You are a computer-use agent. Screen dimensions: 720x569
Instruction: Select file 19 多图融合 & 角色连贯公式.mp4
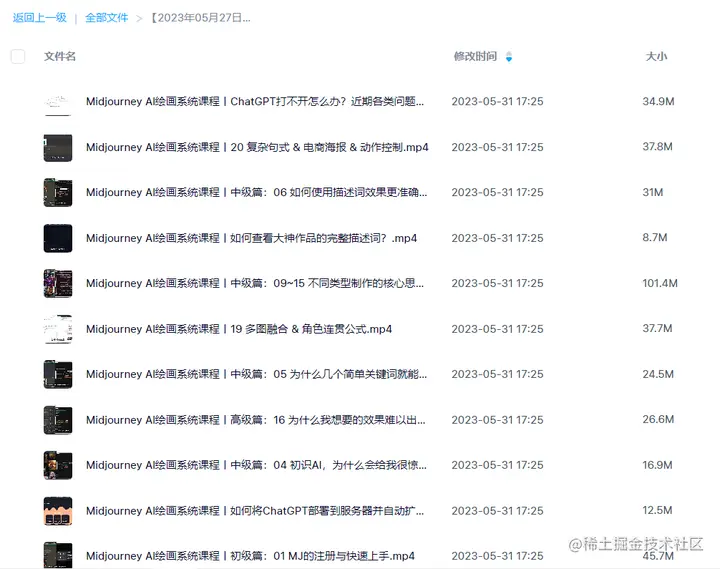click(239, 329)
